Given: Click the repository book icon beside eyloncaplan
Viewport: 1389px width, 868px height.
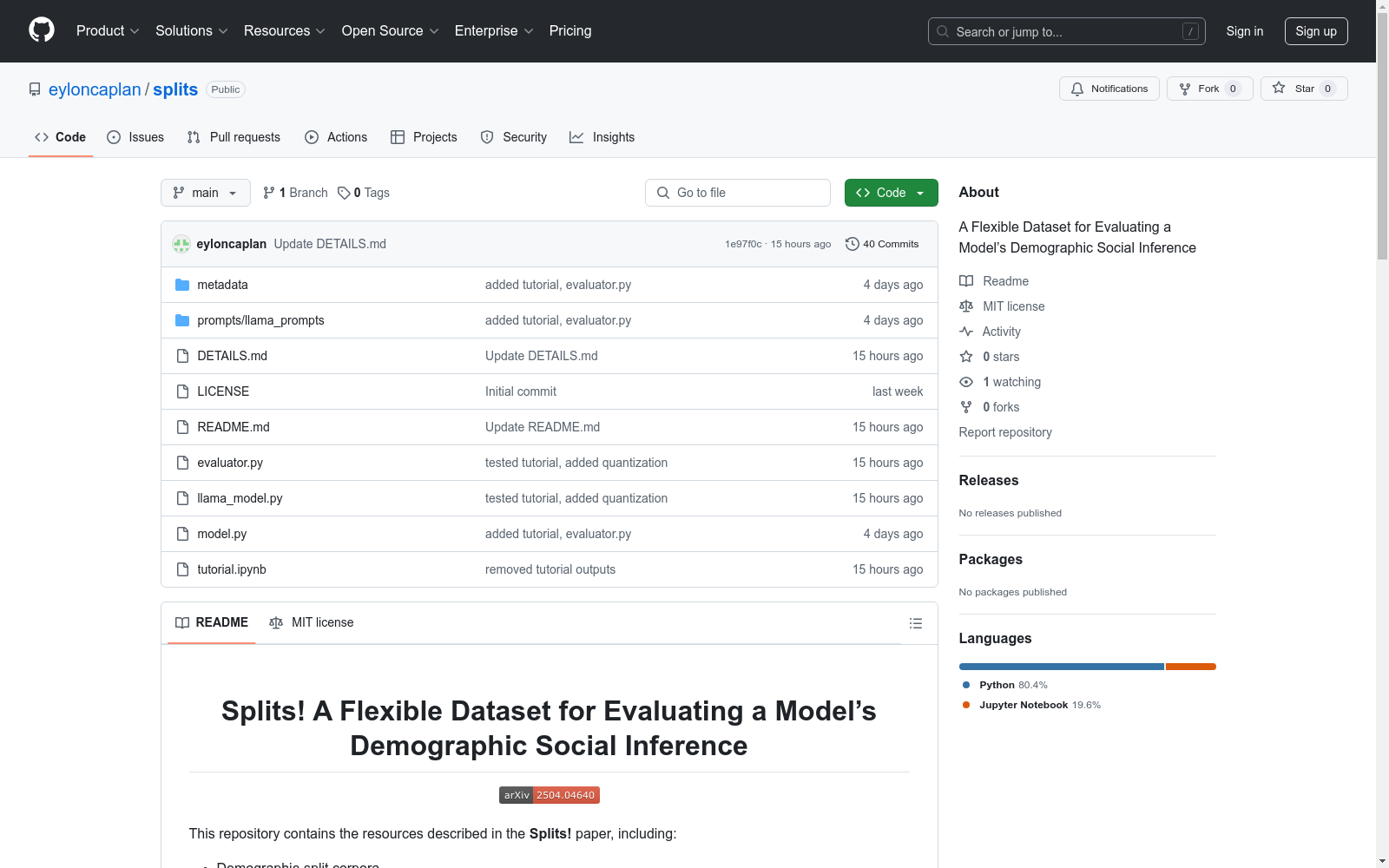Looking at the screenshot, I should pos(35,89).
